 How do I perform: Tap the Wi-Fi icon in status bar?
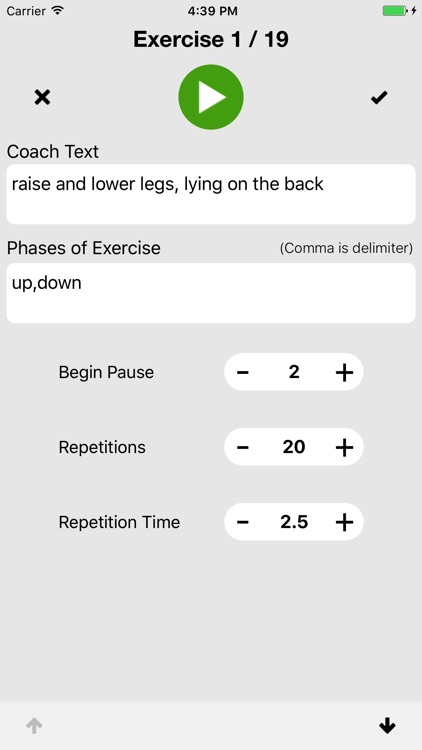57,11
